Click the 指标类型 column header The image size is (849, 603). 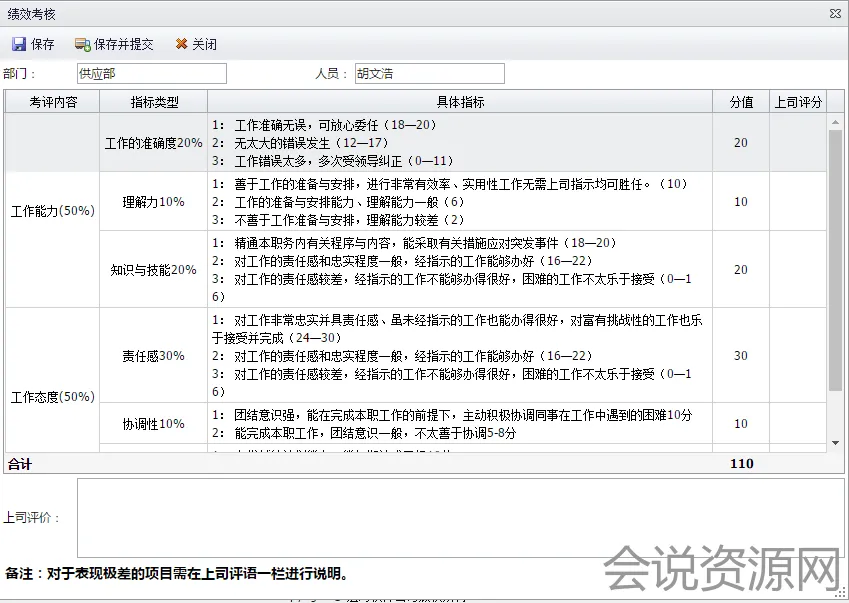coord(154,102)
